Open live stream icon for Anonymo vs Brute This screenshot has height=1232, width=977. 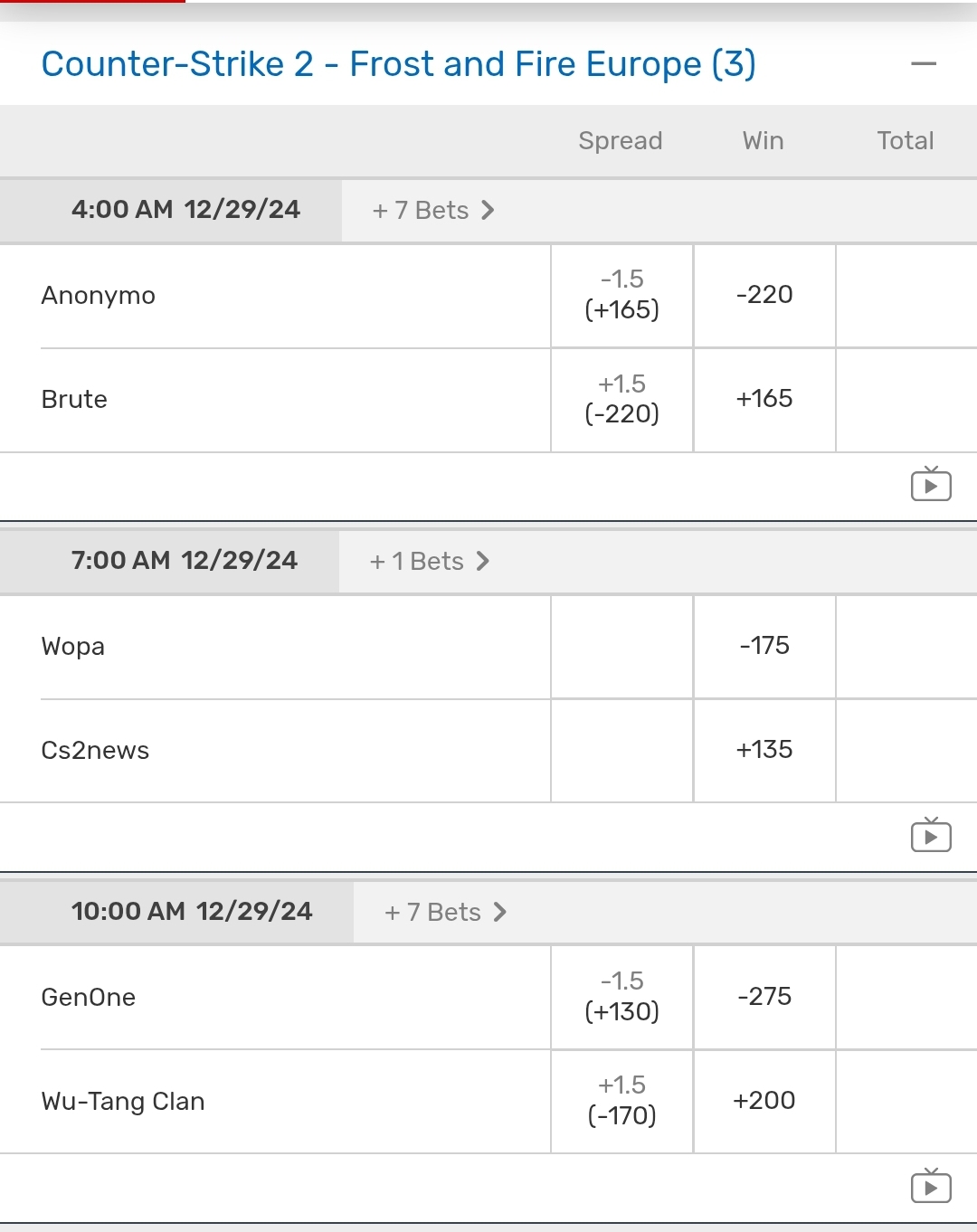[x=931, y=485]
